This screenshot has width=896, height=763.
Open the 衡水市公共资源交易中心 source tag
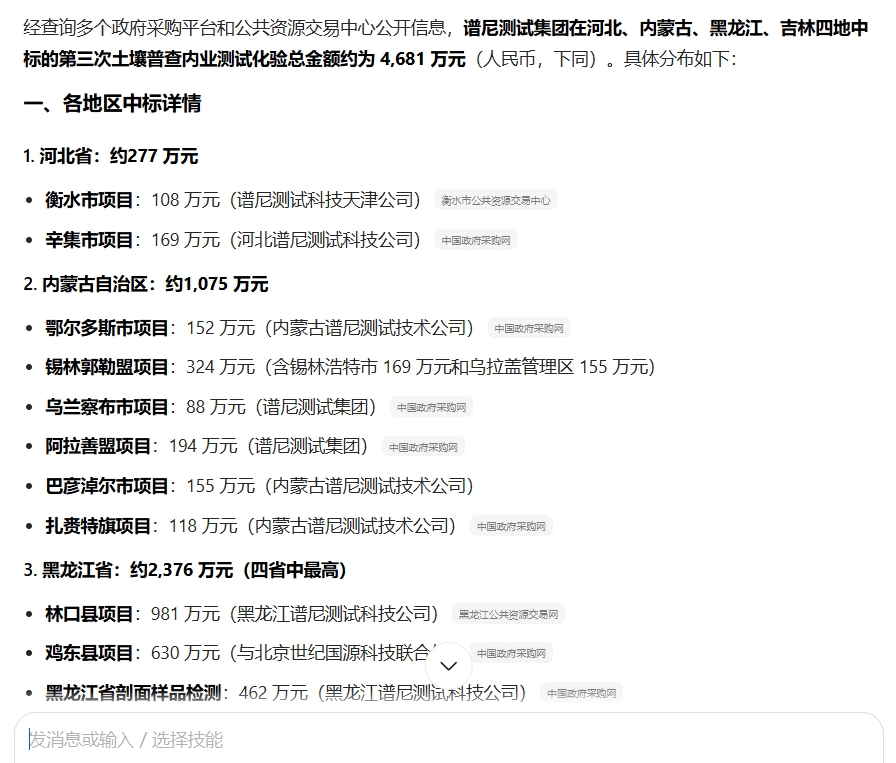tap(495, 200)
